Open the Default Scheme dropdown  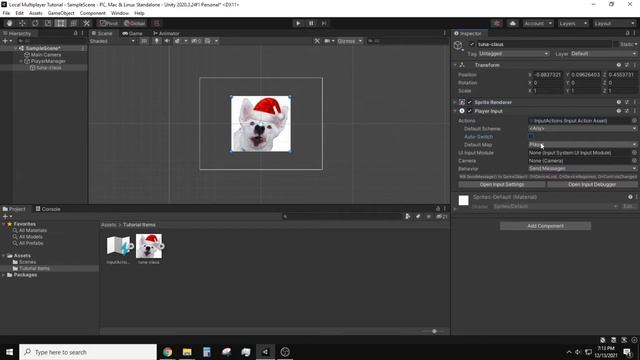pos(582,129)
